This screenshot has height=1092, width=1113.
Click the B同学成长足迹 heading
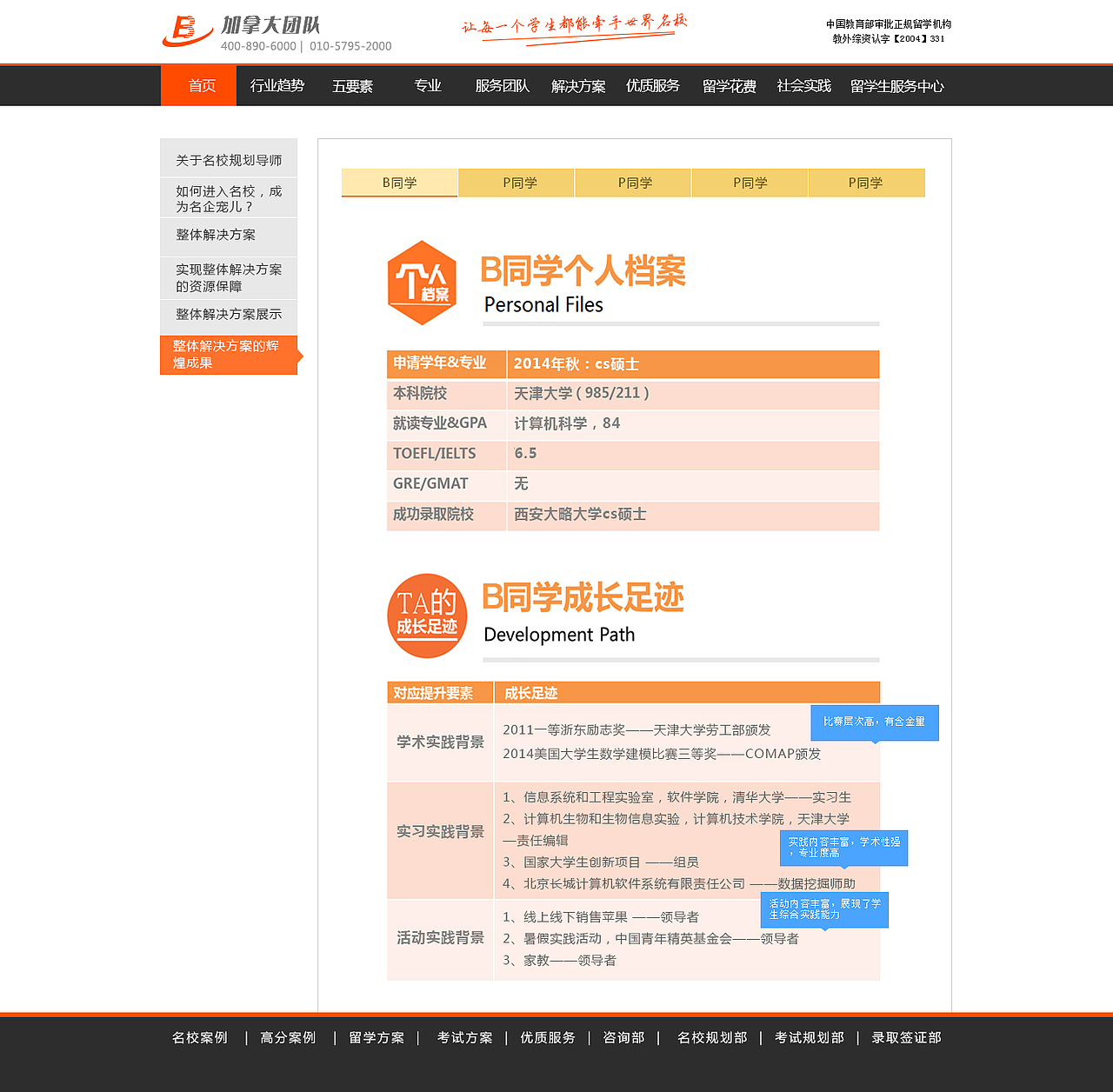583,598
